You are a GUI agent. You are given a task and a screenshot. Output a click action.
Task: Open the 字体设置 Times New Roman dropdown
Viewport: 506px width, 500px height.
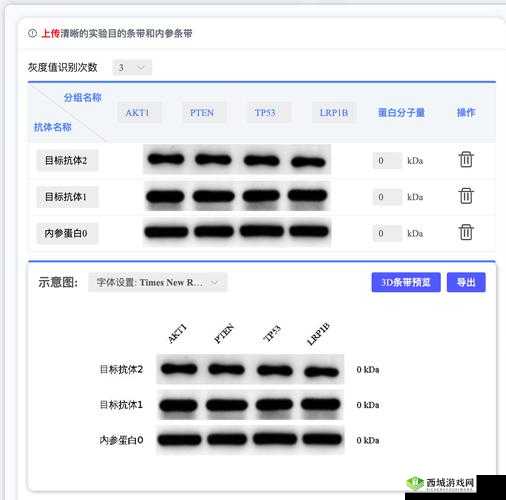(157, 282)
